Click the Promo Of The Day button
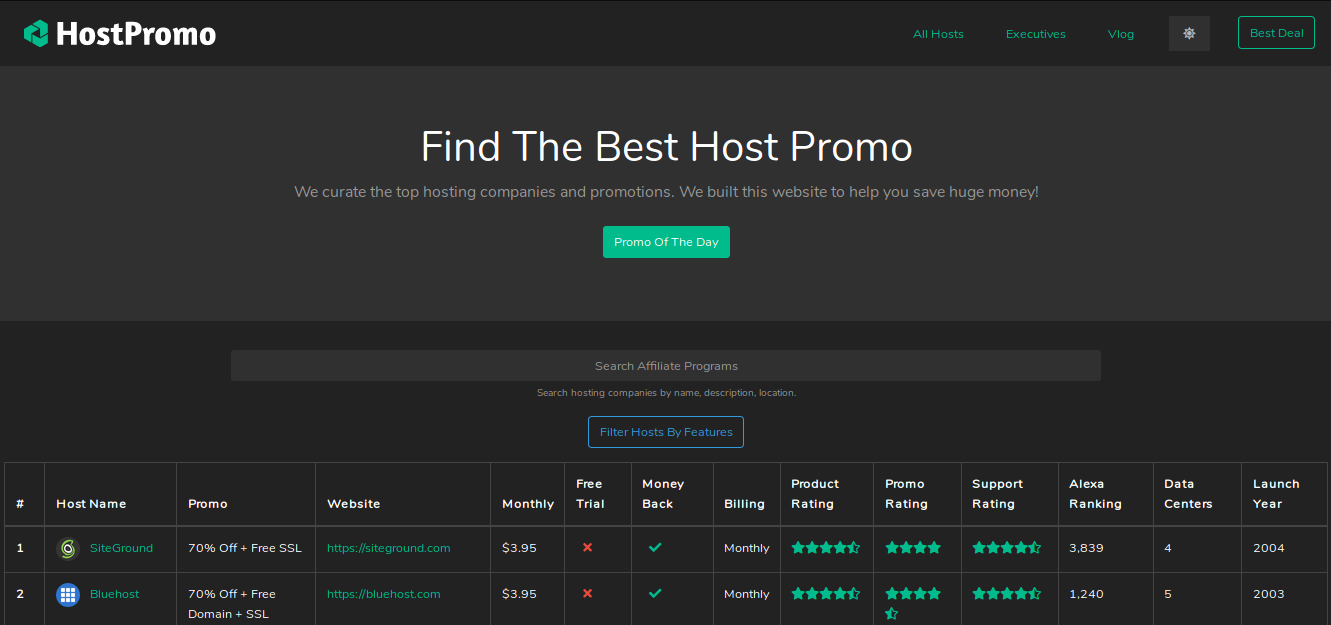 (666, 242)
